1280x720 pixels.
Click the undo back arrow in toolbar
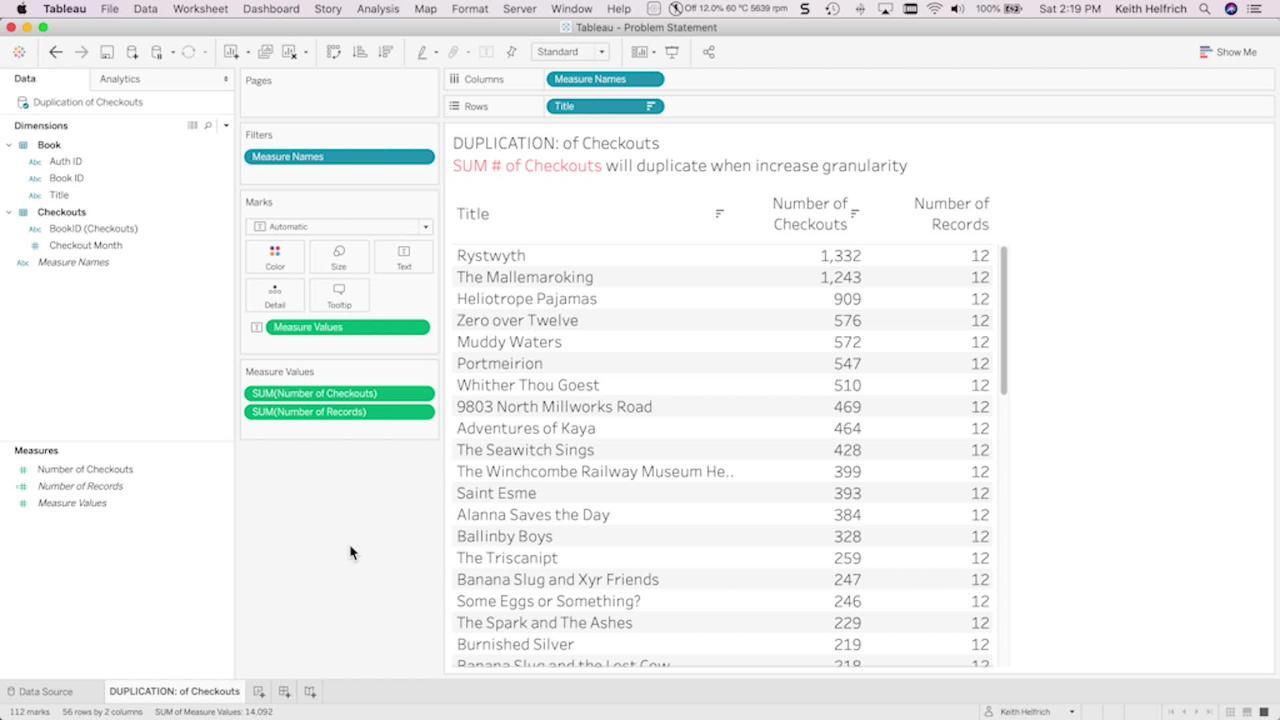point(56,52)
